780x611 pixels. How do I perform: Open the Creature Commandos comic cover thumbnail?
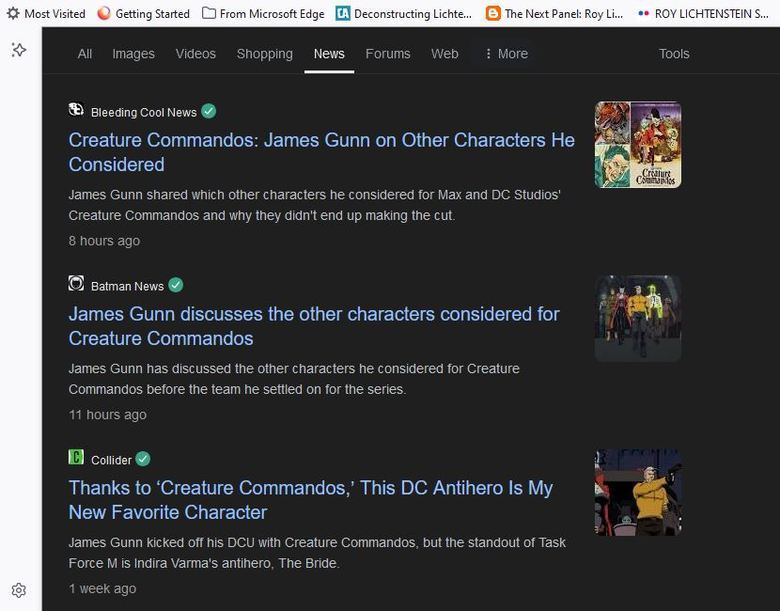(x=638, y=144)
